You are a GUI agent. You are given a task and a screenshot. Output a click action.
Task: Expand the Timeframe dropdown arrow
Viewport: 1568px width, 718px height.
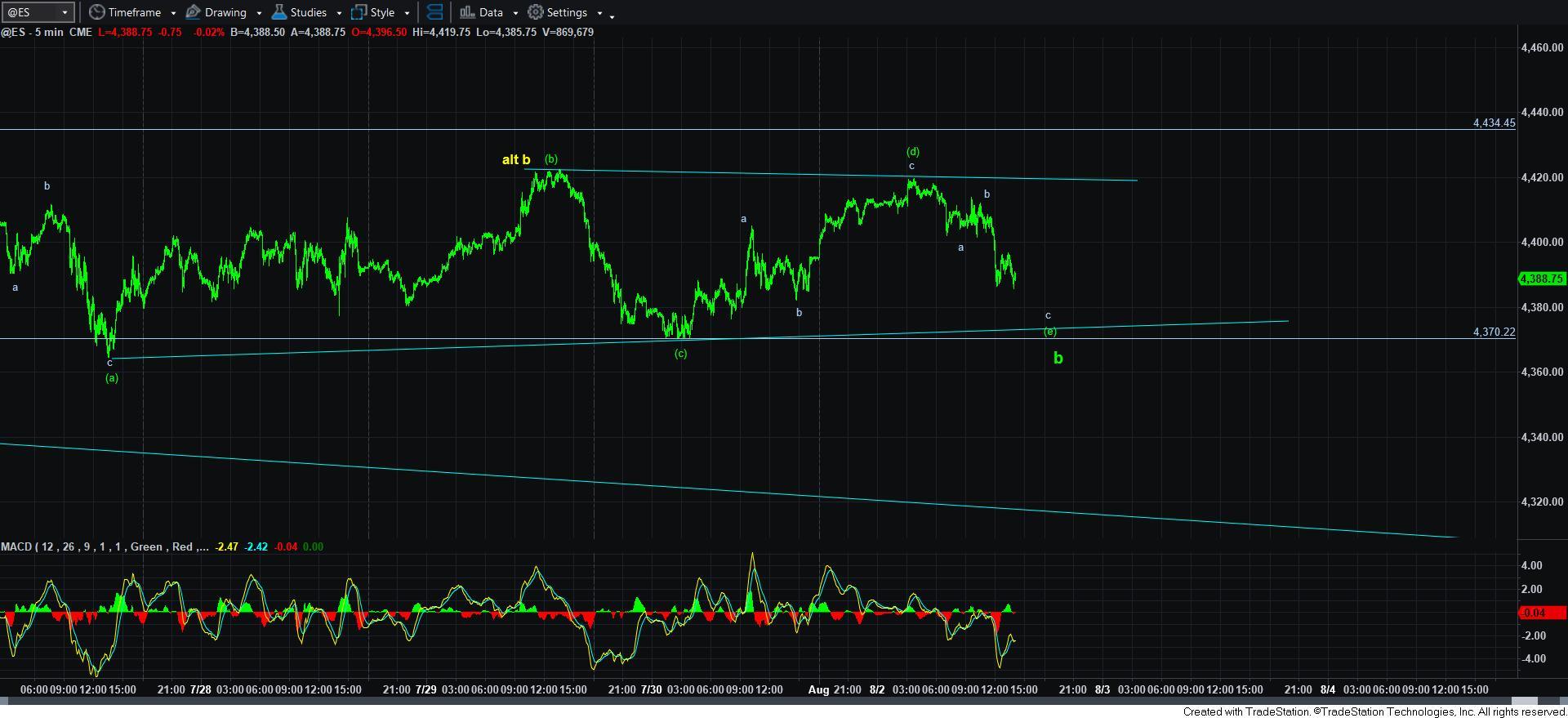click(173, 13)
